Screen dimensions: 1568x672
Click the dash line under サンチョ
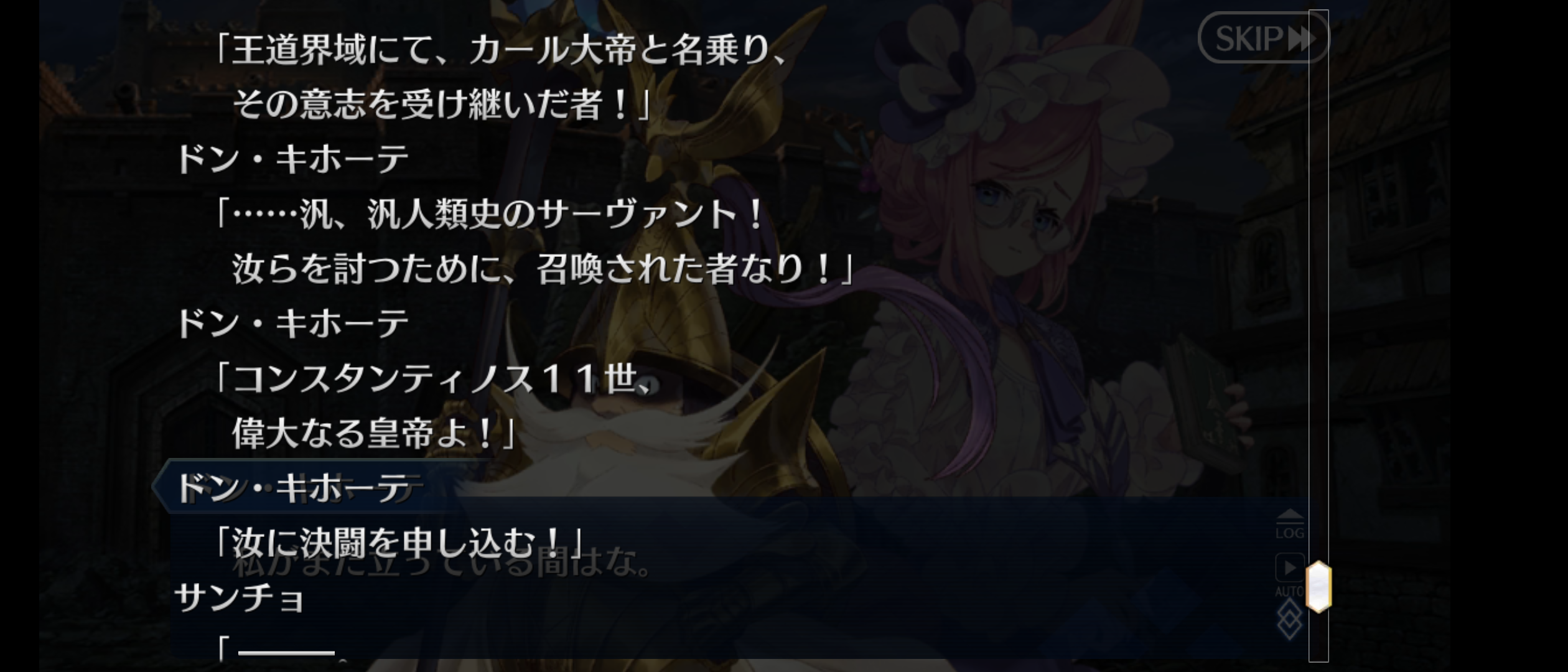(286, 653)
